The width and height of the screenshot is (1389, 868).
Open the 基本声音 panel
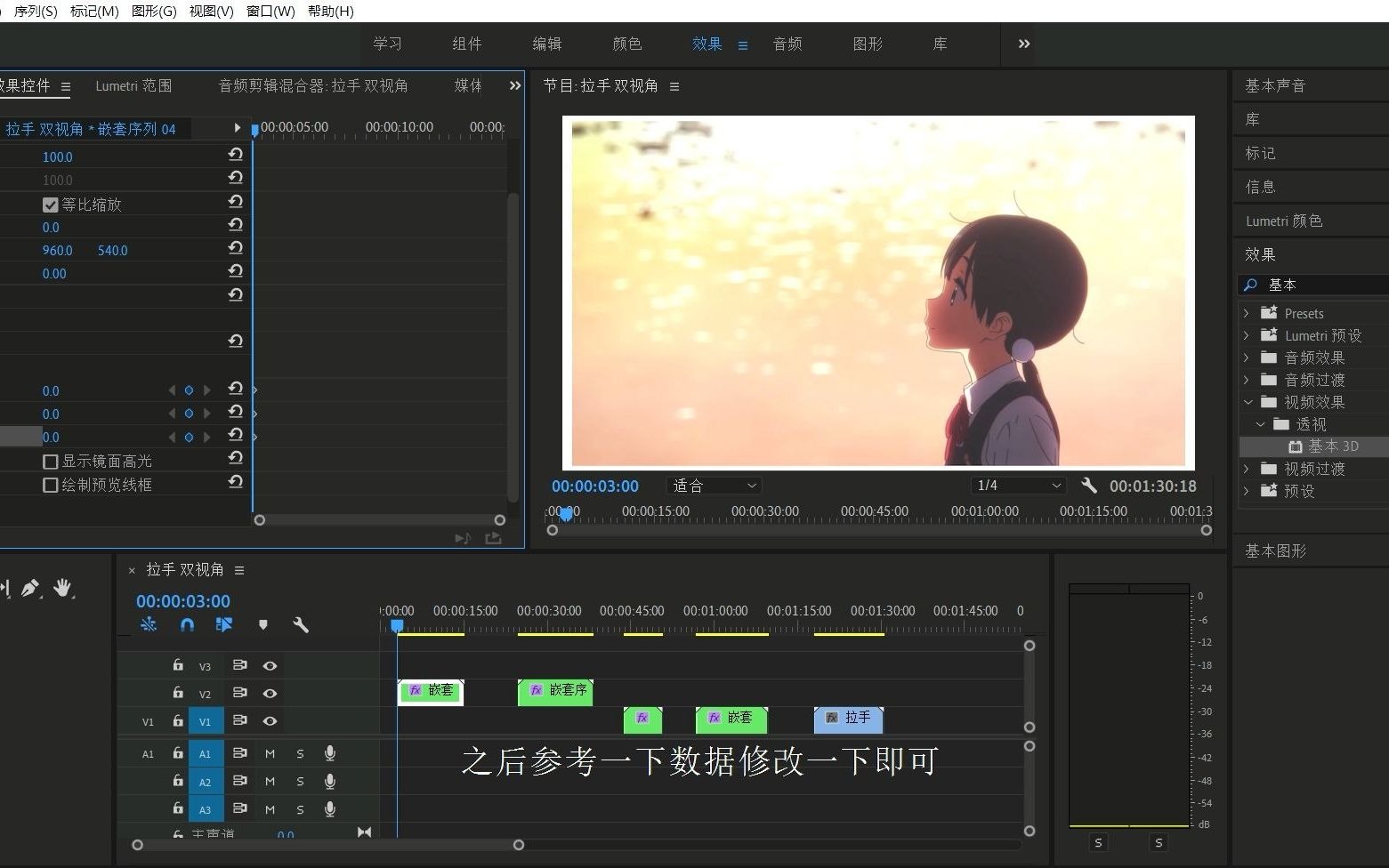tap(1275, 86)
